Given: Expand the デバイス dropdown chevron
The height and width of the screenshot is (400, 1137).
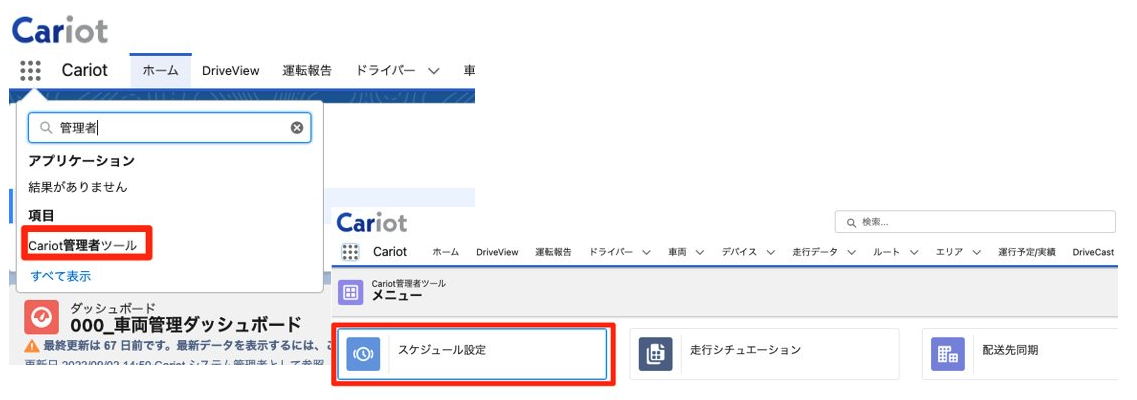Looking at the screenshot, I should (770, 252).
